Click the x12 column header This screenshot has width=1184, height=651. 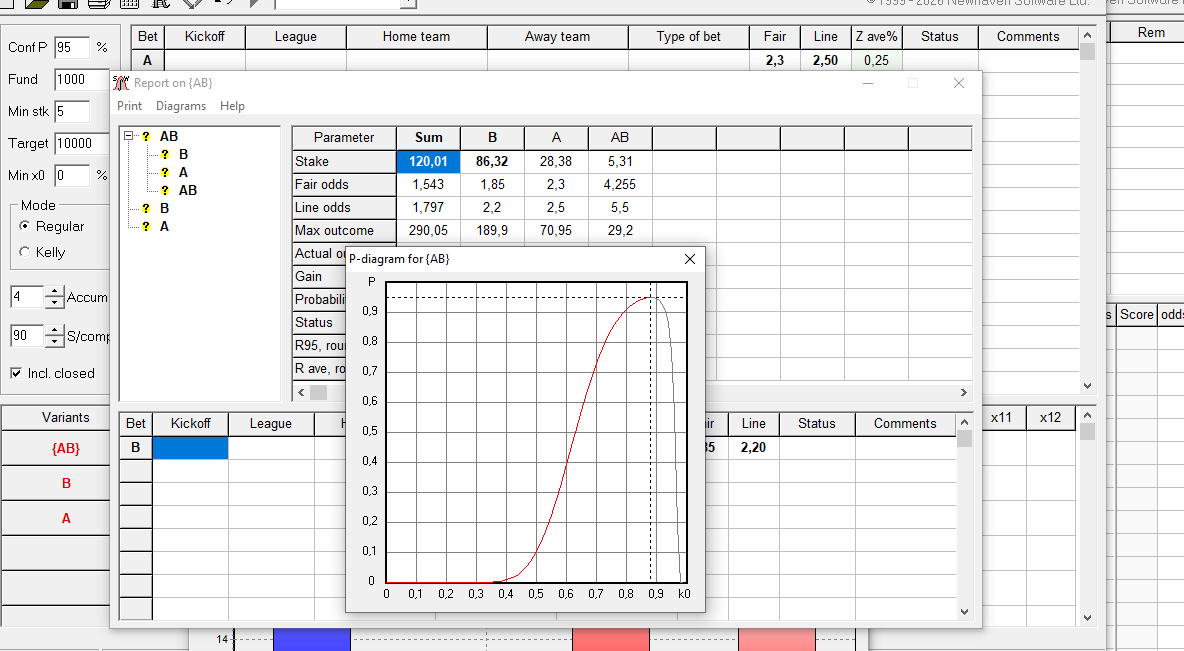pyautogui.click(x=1050, y=418)
